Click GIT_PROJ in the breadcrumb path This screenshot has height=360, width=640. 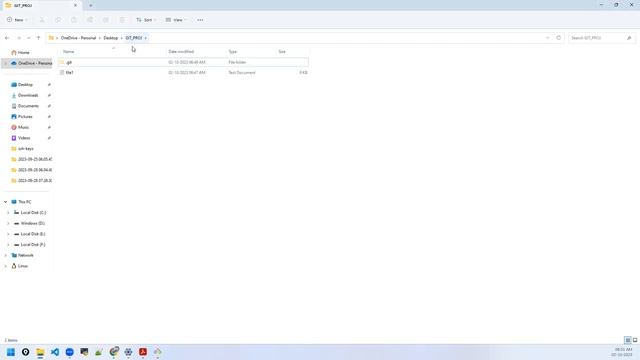pyautogui.click(x=134, y=38)
